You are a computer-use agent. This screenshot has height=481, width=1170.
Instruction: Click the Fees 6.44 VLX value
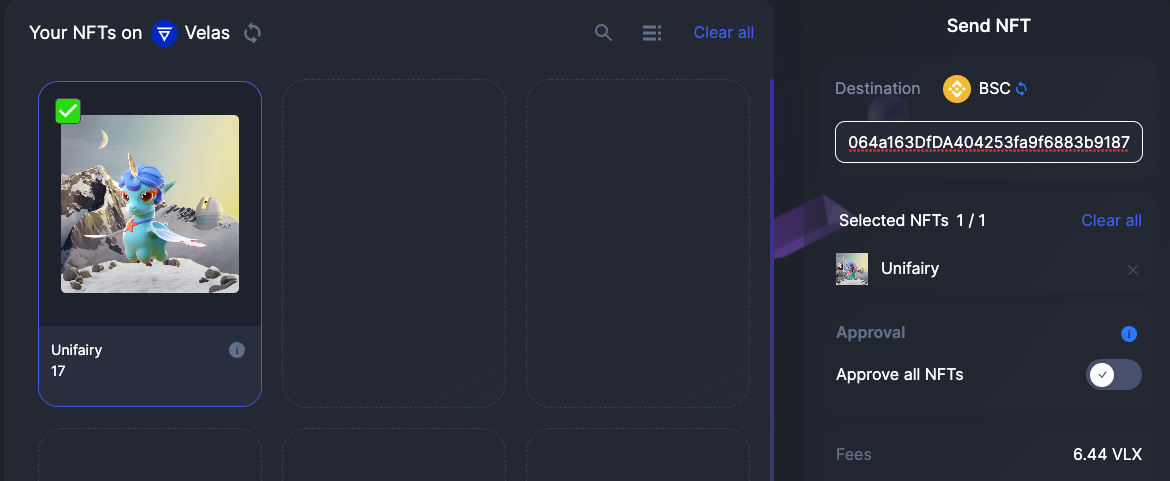coord(1107,454)
